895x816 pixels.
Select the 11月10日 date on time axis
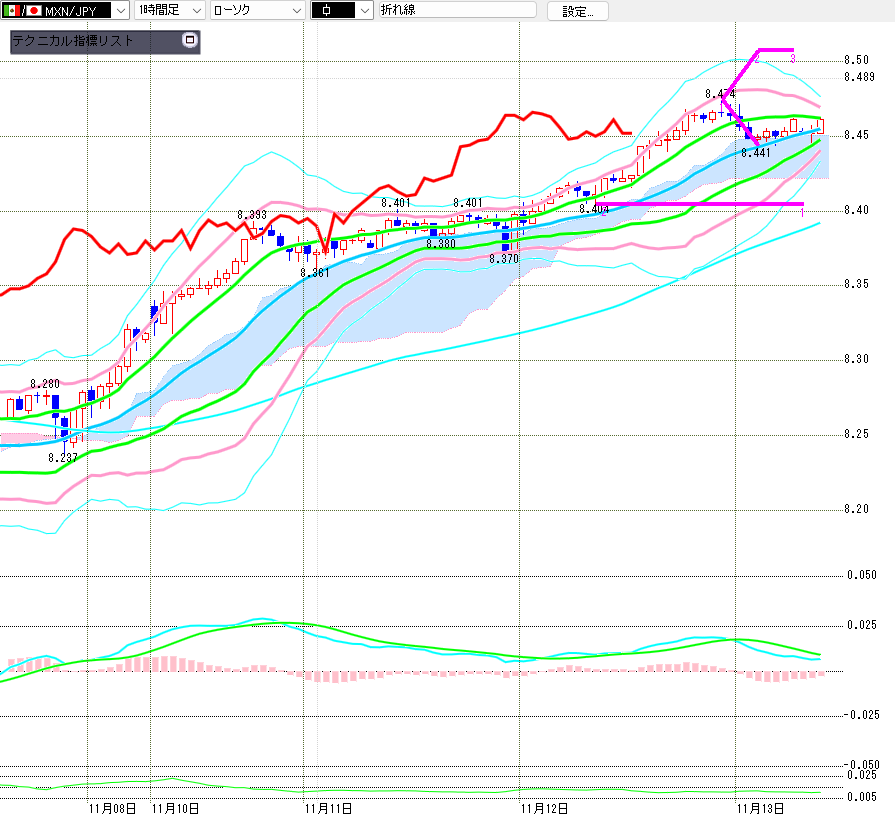point(175,806)
